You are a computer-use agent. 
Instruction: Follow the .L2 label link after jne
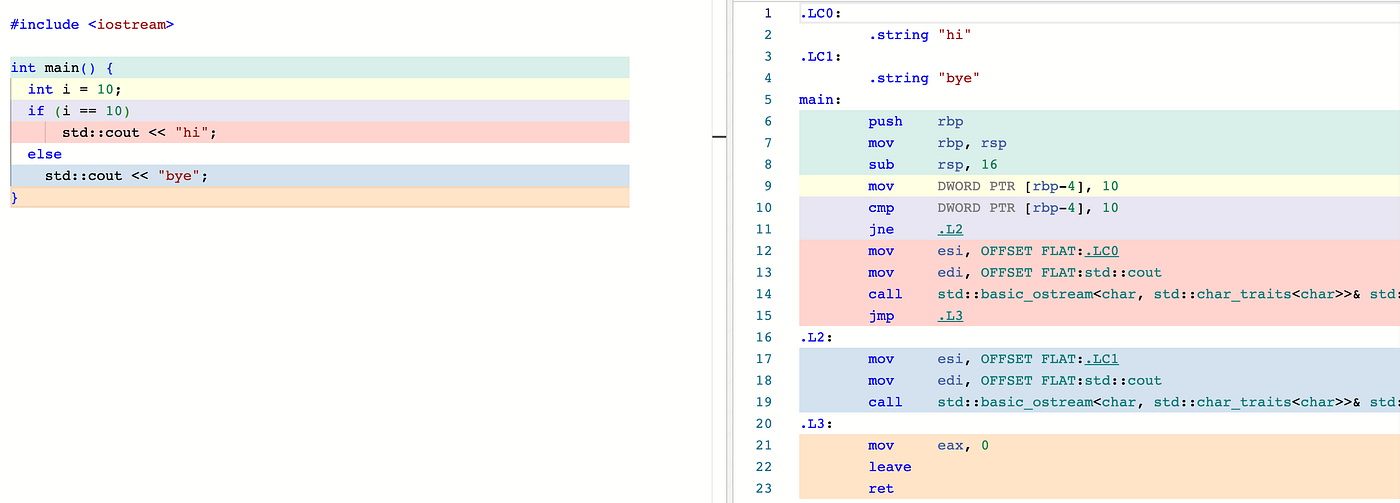949,229
